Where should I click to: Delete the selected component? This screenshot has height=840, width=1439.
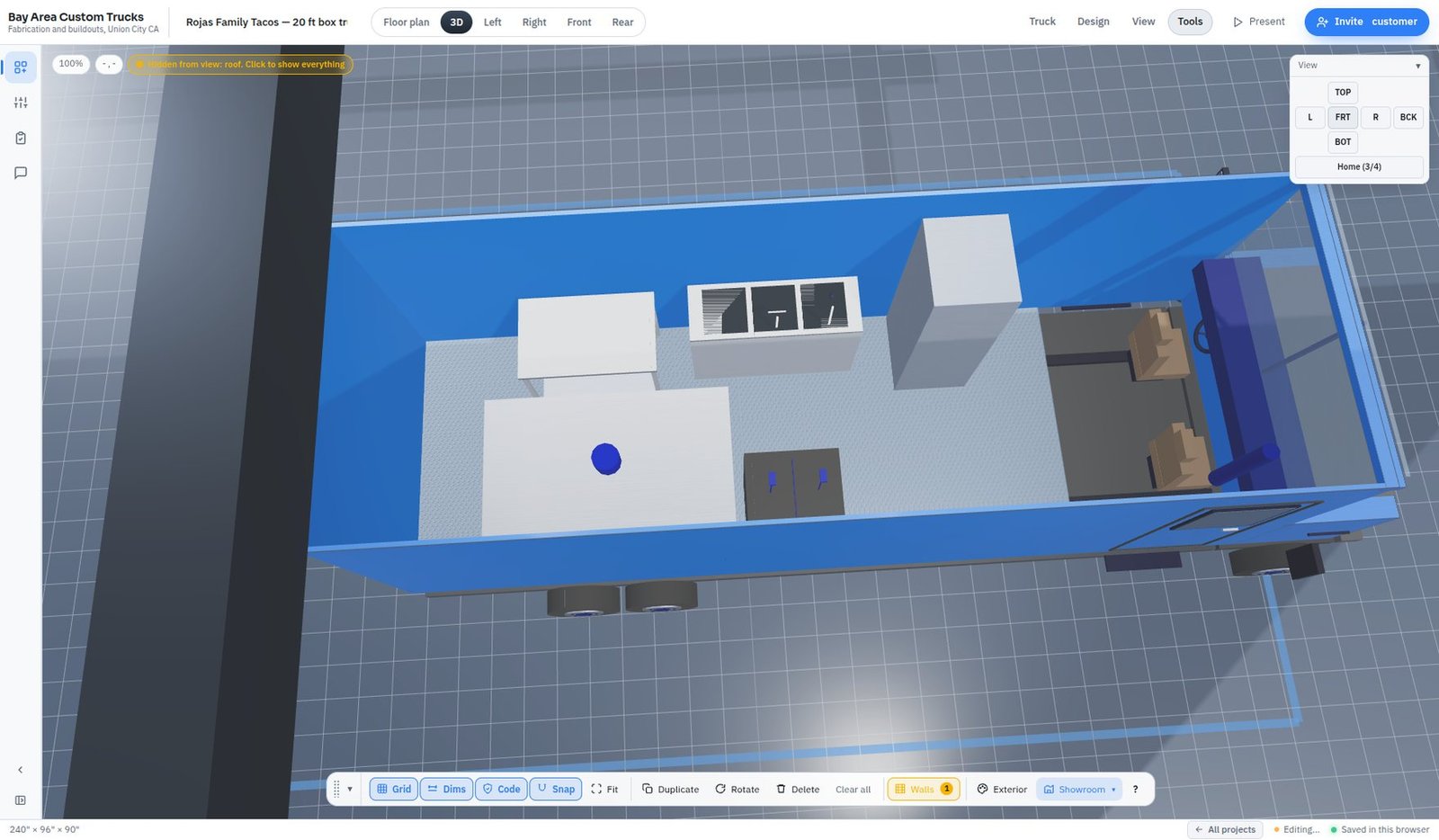798,790
